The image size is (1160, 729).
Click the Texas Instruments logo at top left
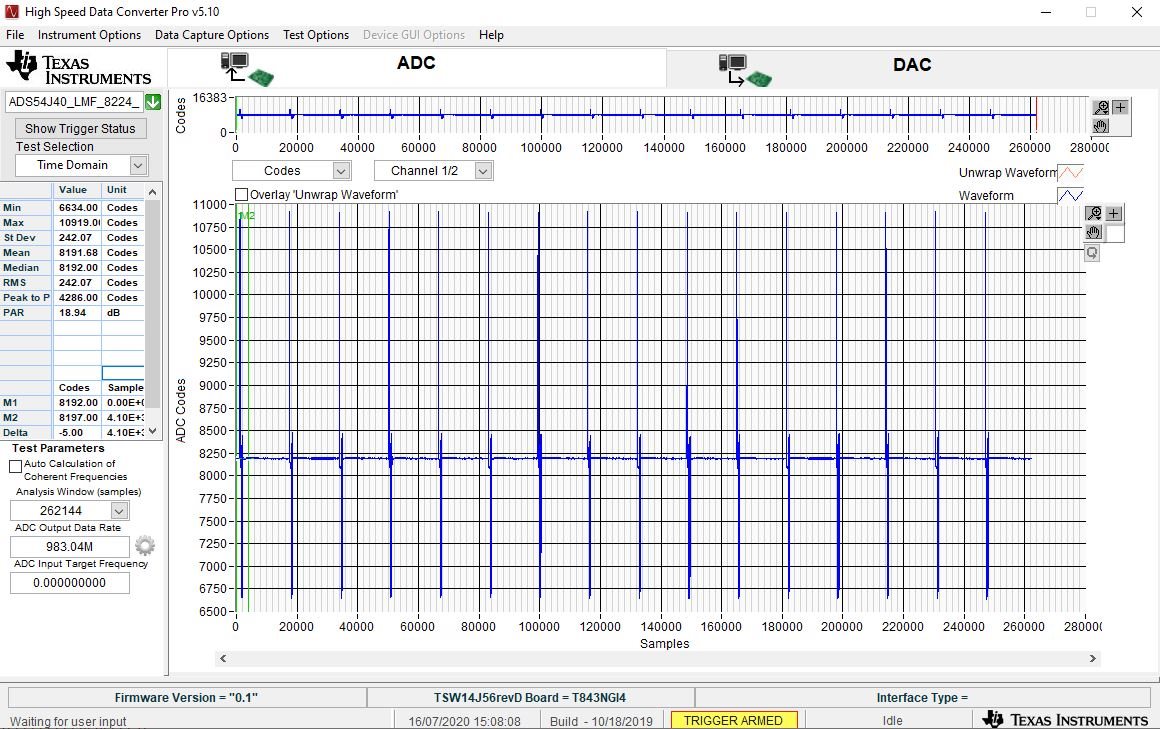(x=78, y=68)
